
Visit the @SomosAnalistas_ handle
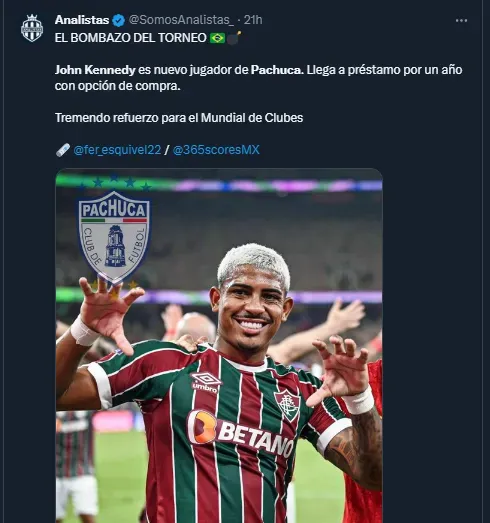point(181,20)
